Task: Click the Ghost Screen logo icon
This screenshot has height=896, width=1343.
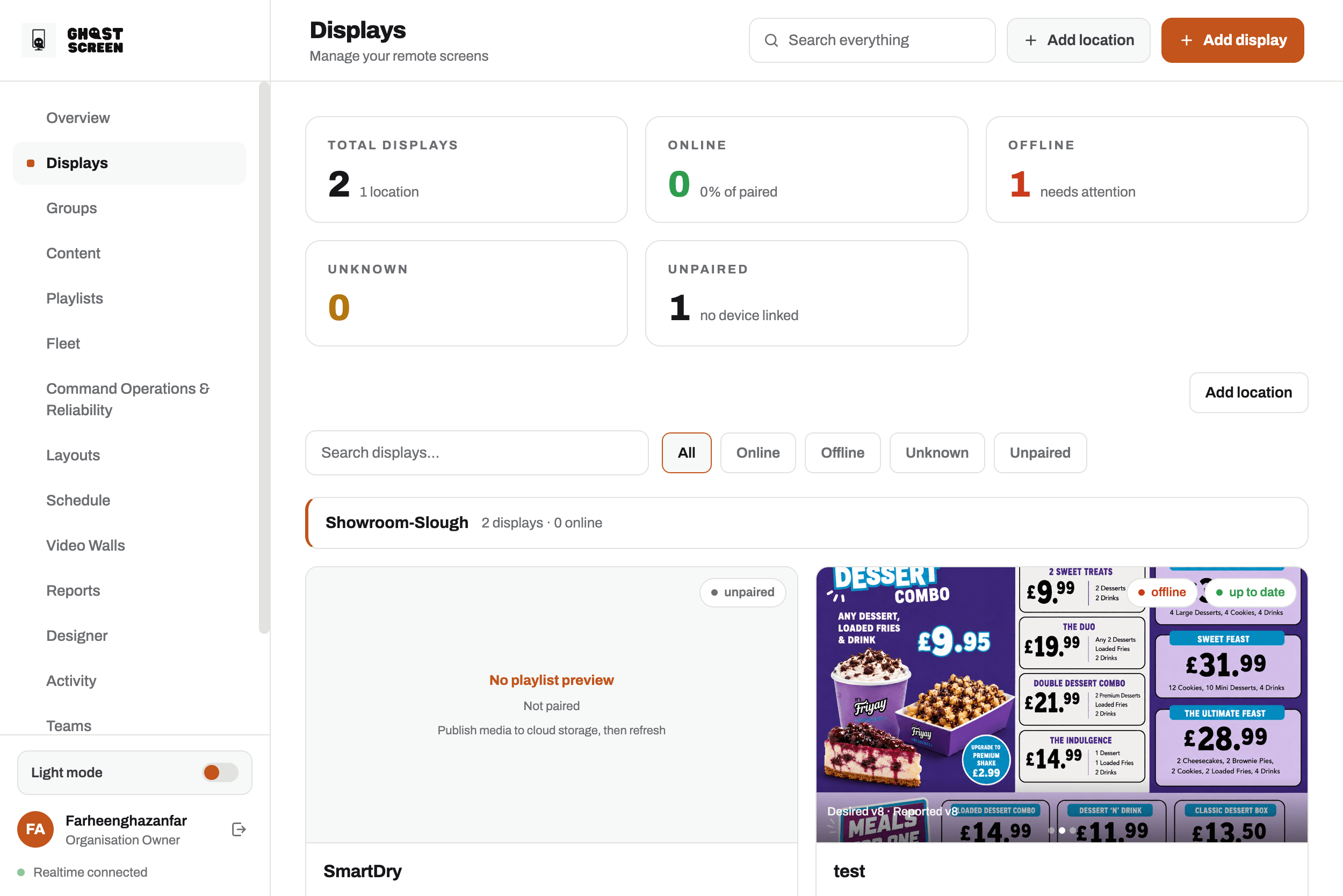Action: click(x=38, y=40)
